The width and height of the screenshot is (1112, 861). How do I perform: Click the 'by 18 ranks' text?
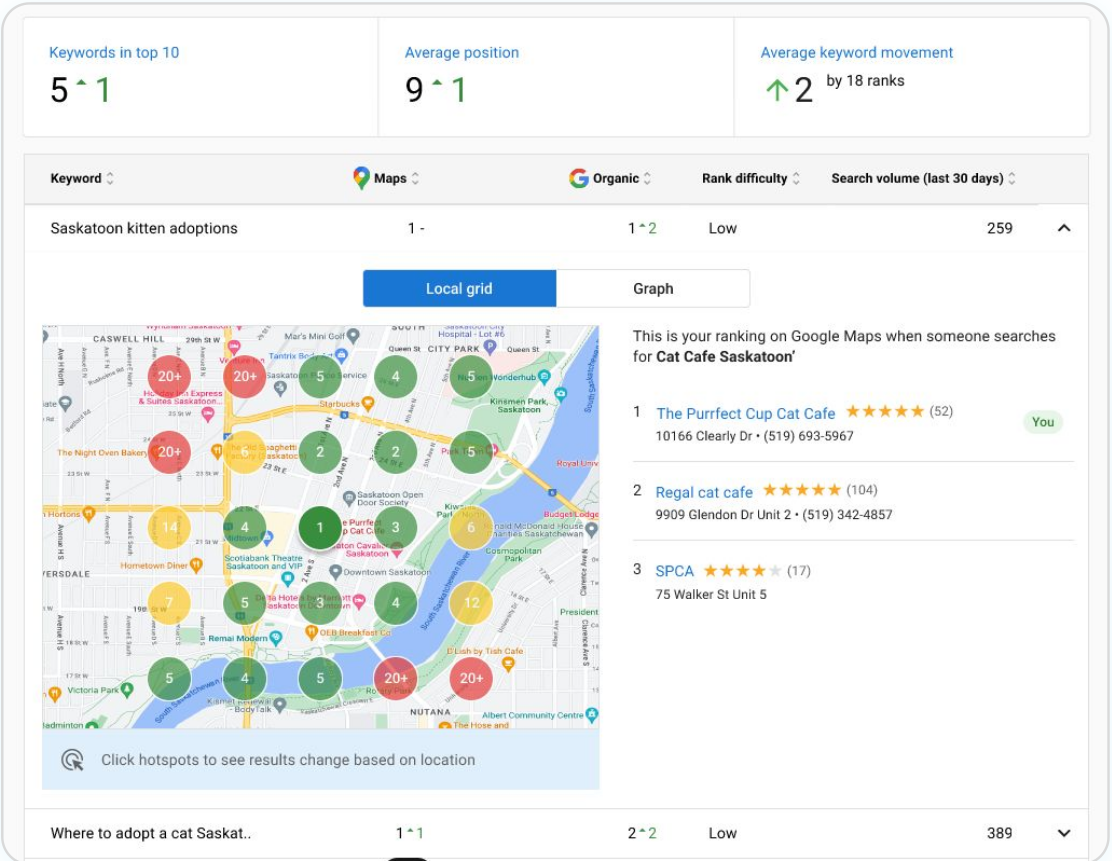pos(865,81)
